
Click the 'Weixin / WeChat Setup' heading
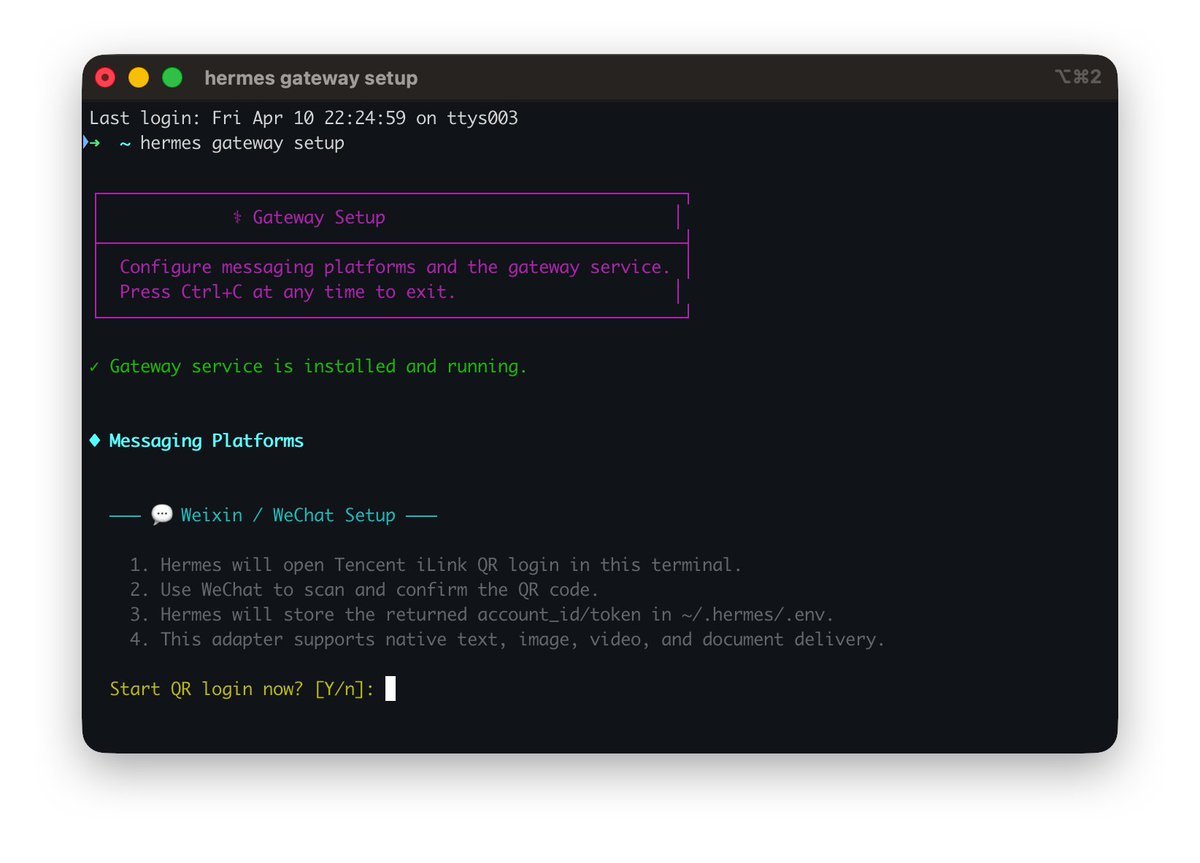(288, 516)
